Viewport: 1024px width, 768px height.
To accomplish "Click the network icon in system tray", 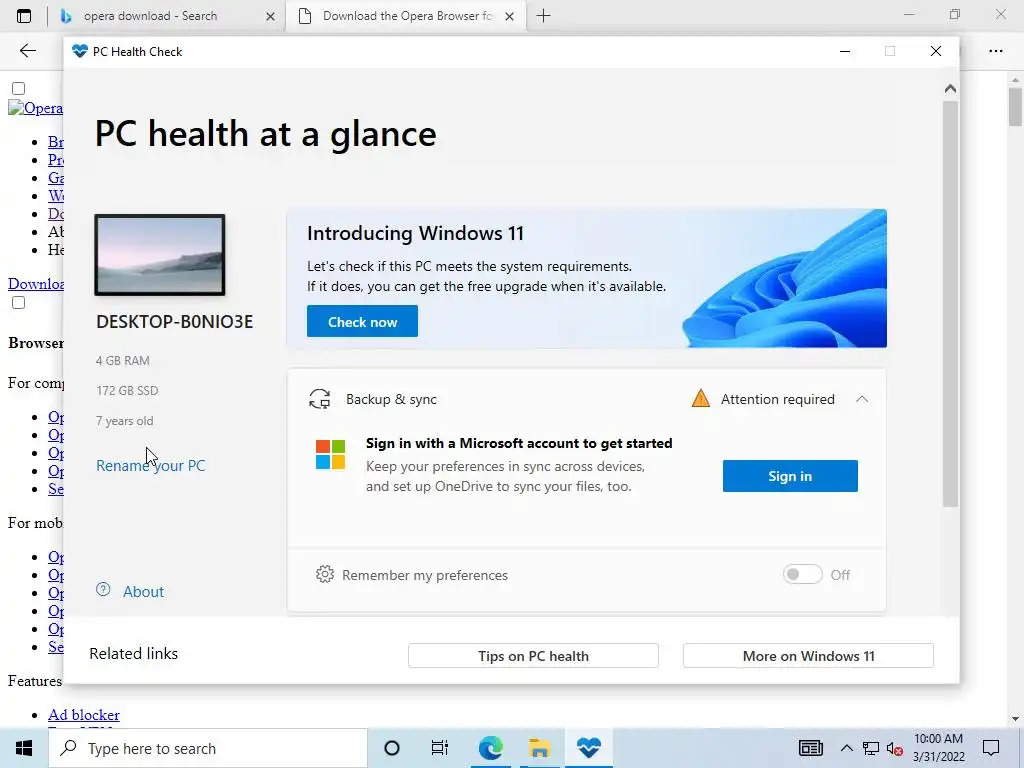I will 871,748.
